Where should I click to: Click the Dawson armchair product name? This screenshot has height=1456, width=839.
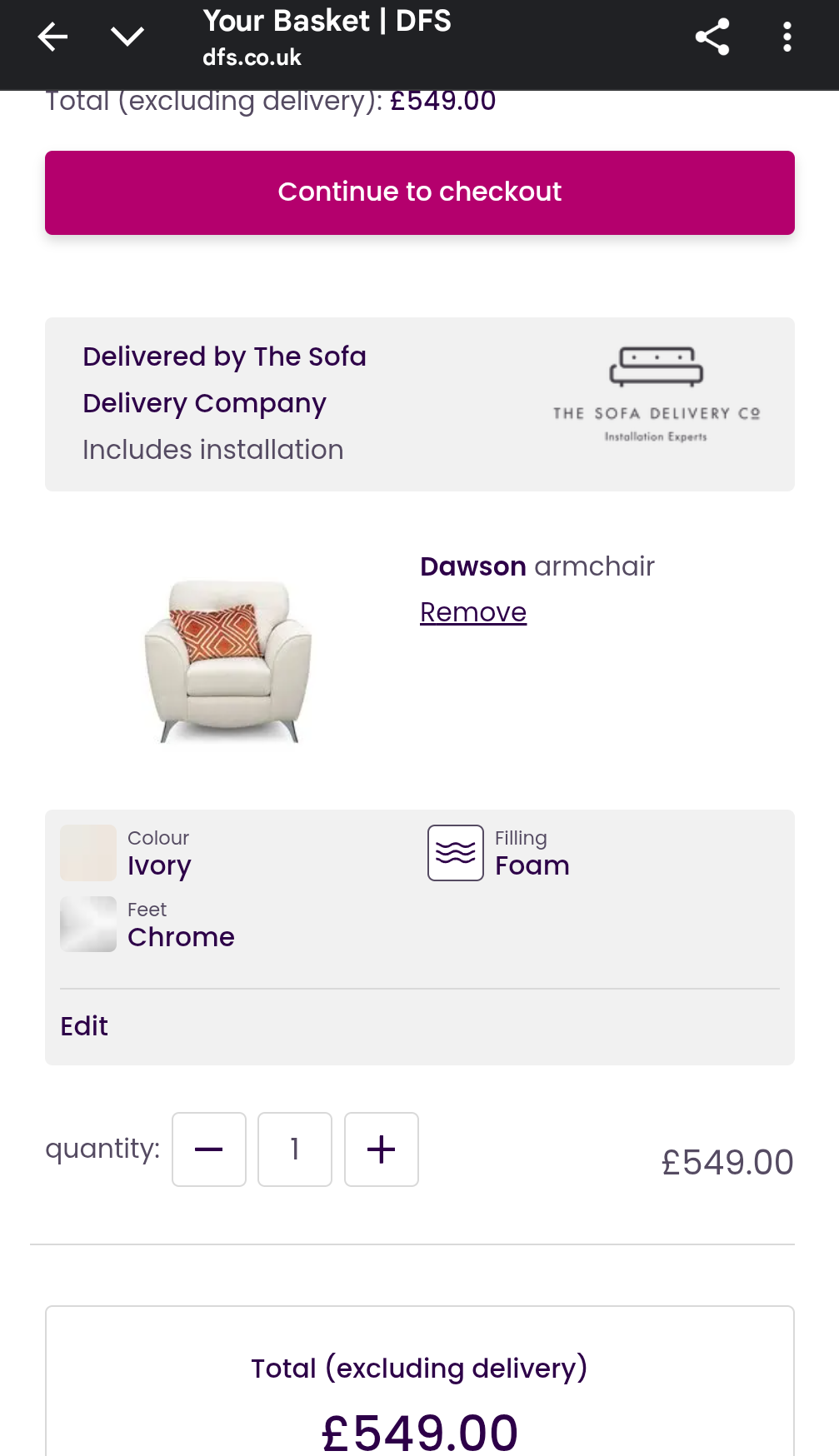click(537, 566)
